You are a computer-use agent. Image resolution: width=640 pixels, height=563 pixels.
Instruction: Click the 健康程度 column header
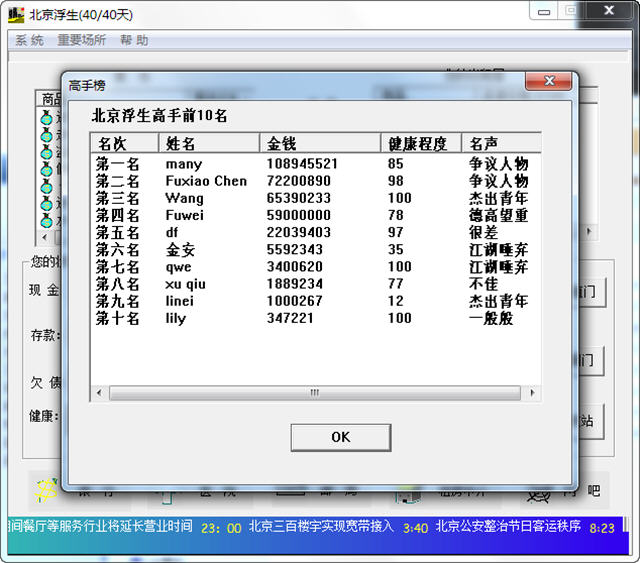coord(421,143)
